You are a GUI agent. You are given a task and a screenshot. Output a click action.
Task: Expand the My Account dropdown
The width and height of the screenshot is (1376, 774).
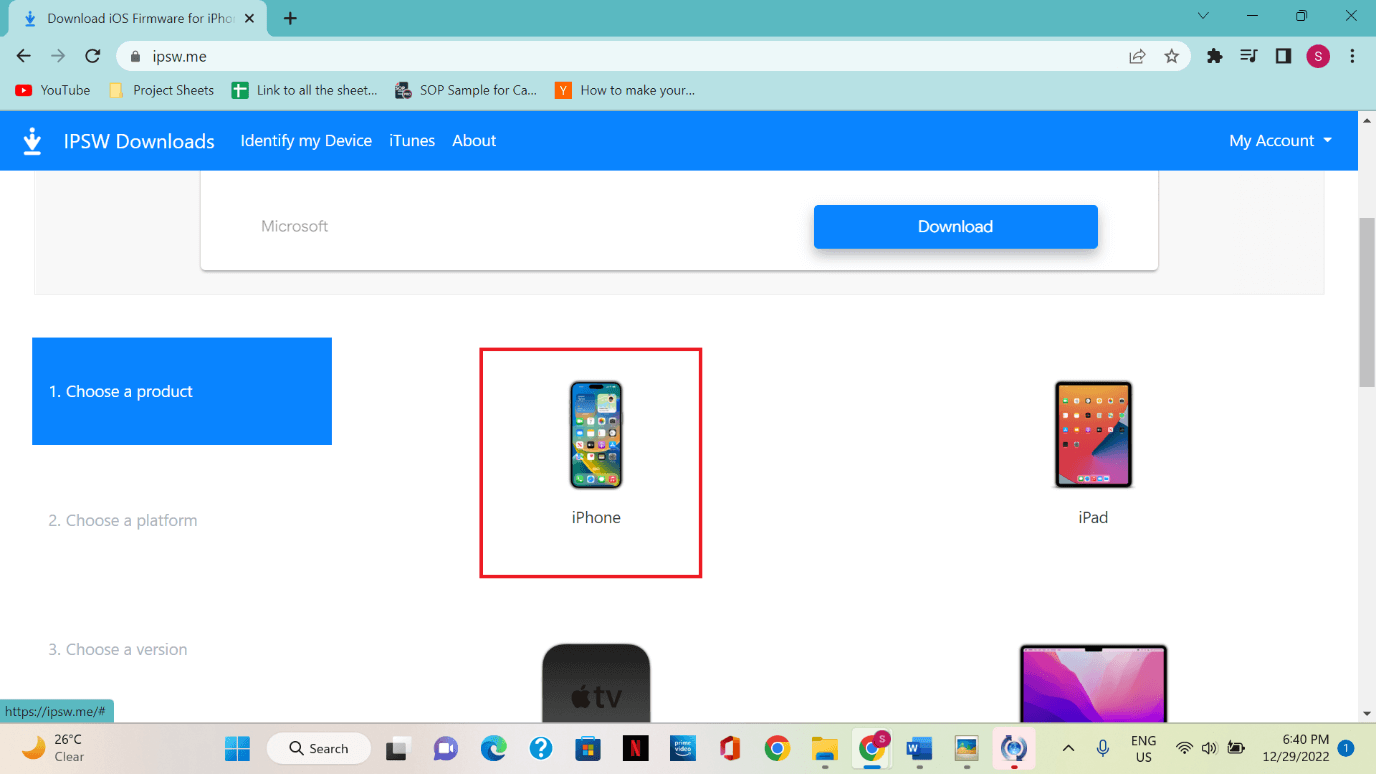pyautogui.click(x=1280, y=140)
